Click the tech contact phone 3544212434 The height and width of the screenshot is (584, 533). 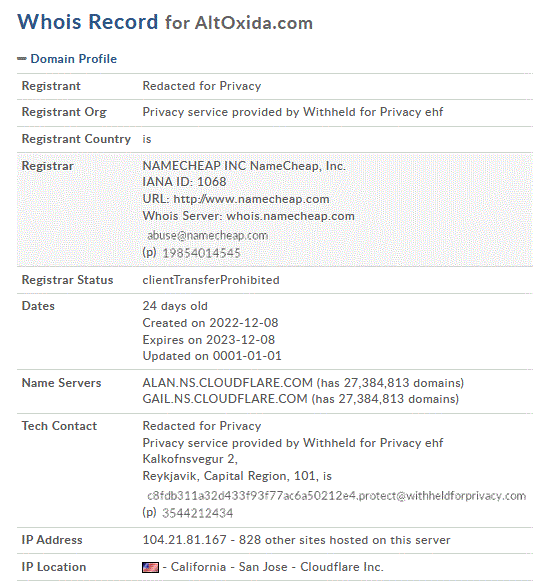pos(197,513)
